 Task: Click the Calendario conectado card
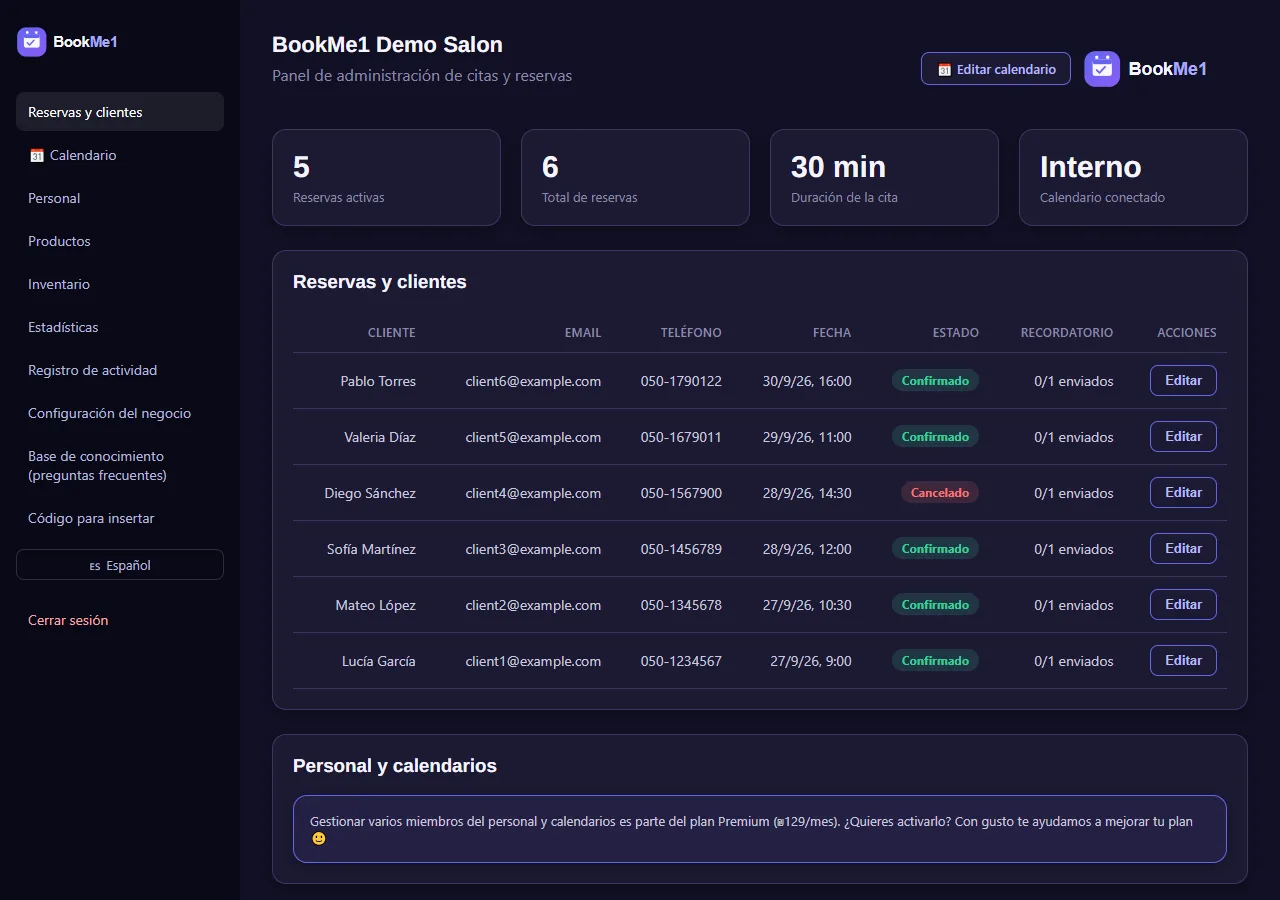tap(1133, 177)
